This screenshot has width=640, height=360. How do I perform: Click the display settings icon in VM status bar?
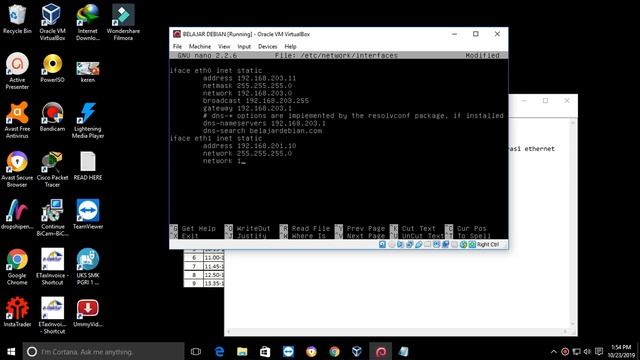pos(436,244)
